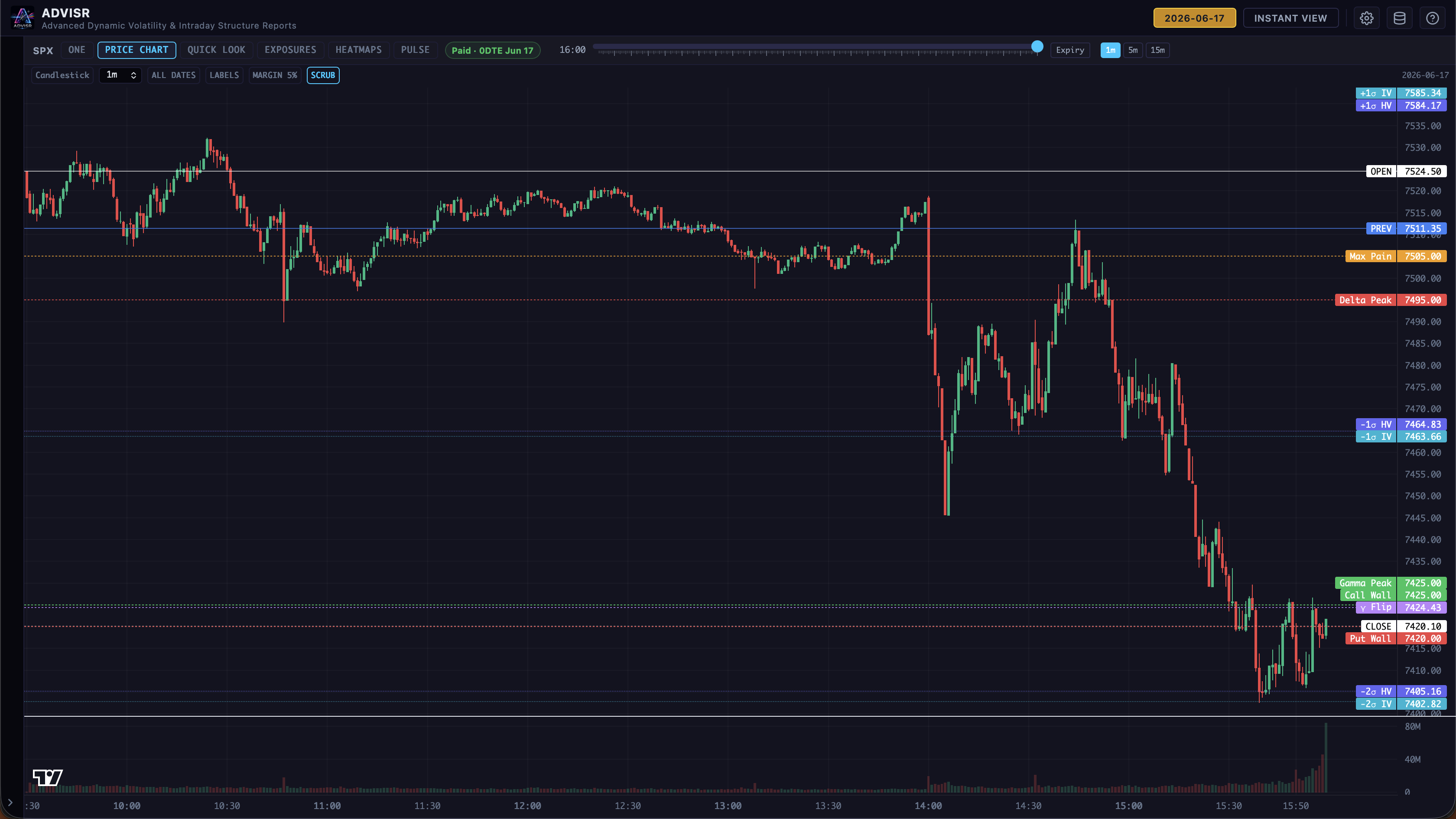
Task: Click the 15:50 time axis label
Action: click(1296, 806)
